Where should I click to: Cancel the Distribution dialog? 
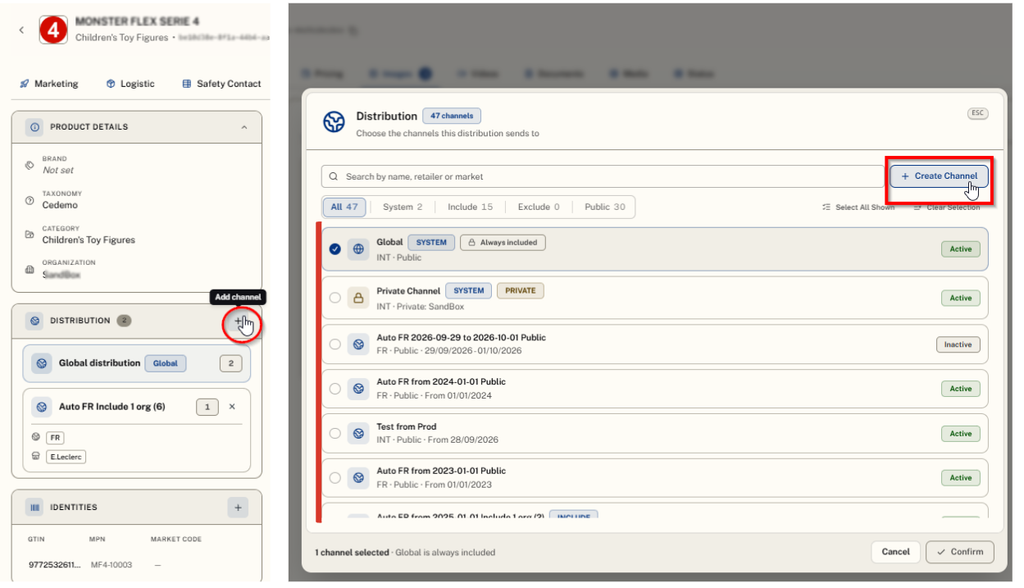tap(895, 552)
